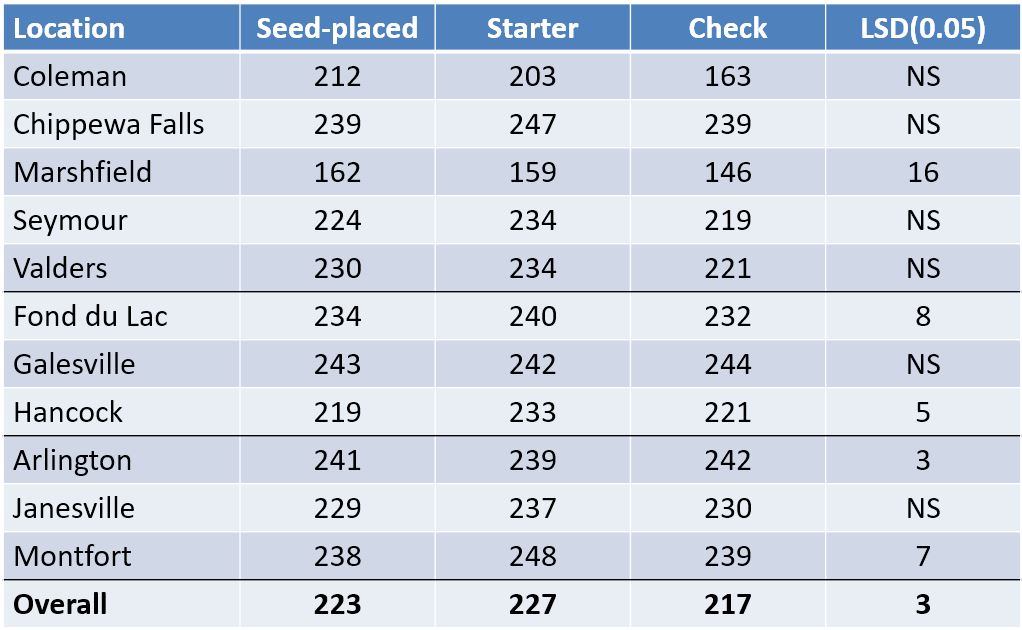Select the Seed-placed column header
Image resolution: width=1022 pixels, height=630 pixels.
[x=337, y=28]
